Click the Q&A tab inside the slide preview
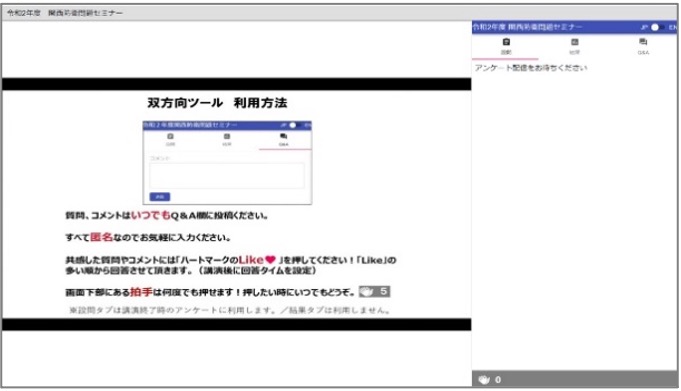 [x=284, y=139]
